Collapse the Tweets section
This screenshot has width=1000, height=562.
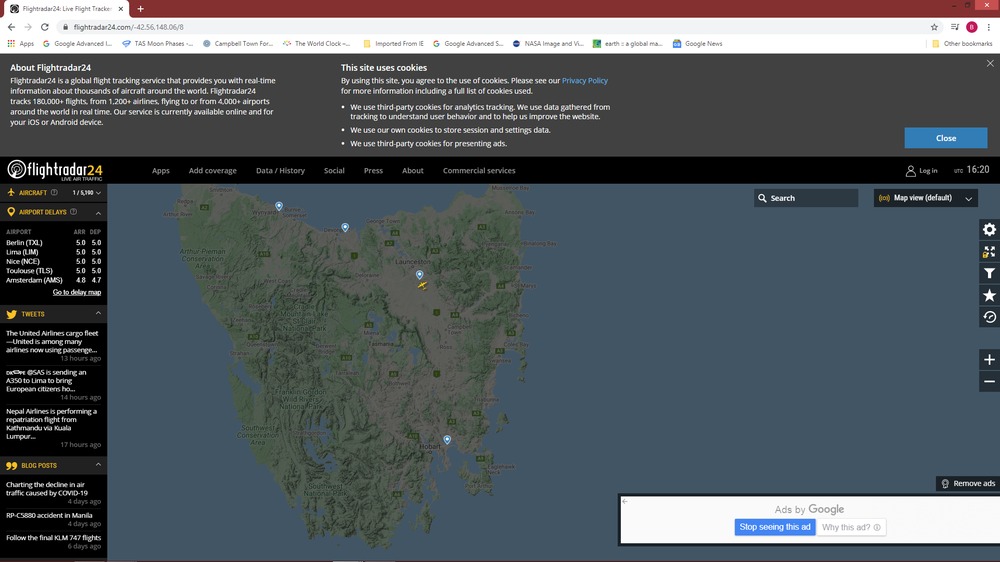click(x=99, y=314)
